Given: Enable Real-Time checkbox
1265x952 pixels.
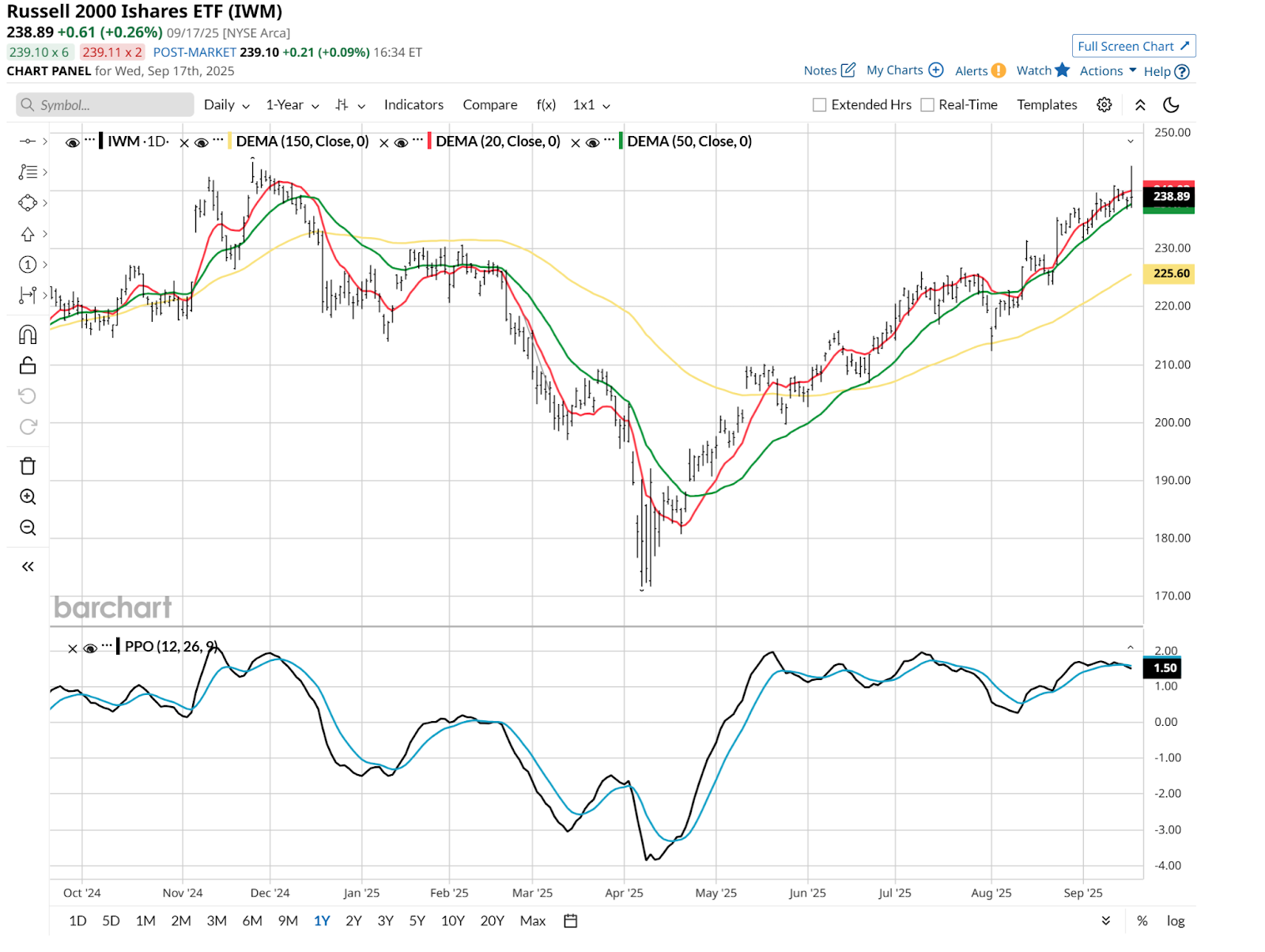Looking at the screenshot, I should click(927, 104).
